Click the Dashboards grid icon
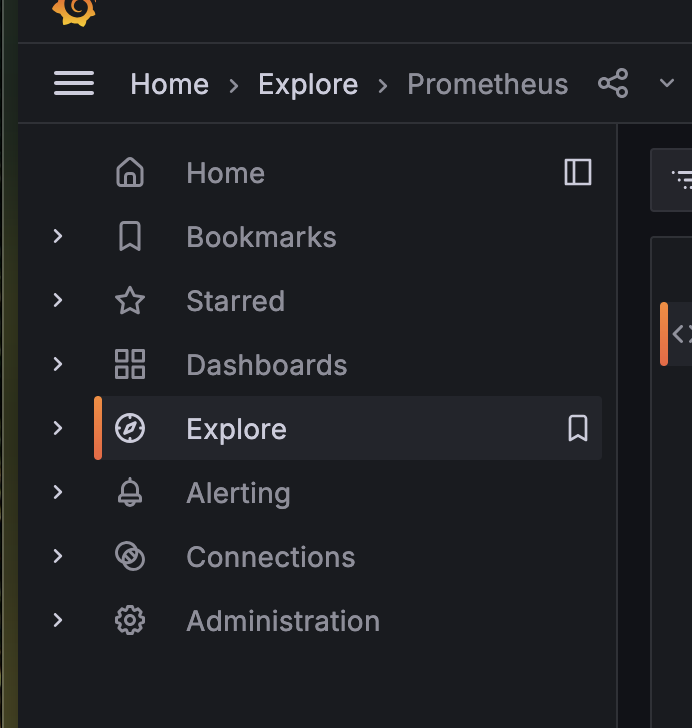692x728 pixels. [130, 365]
